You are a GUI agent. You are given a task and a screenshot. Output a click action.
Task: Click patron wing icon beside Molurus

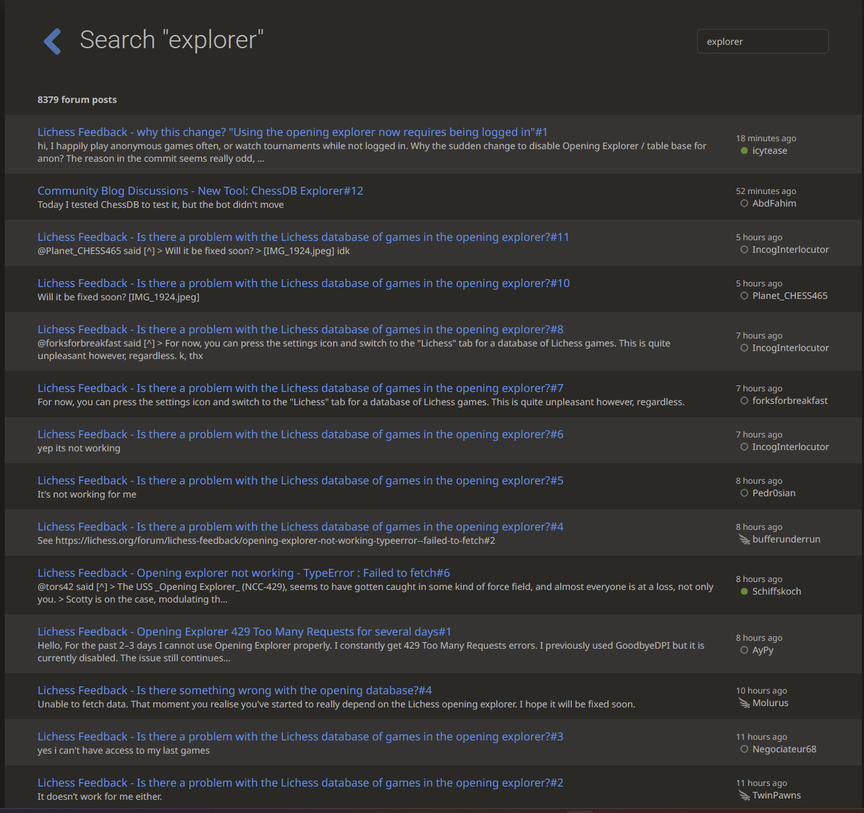pyautogui.click(x=744, y=703)
